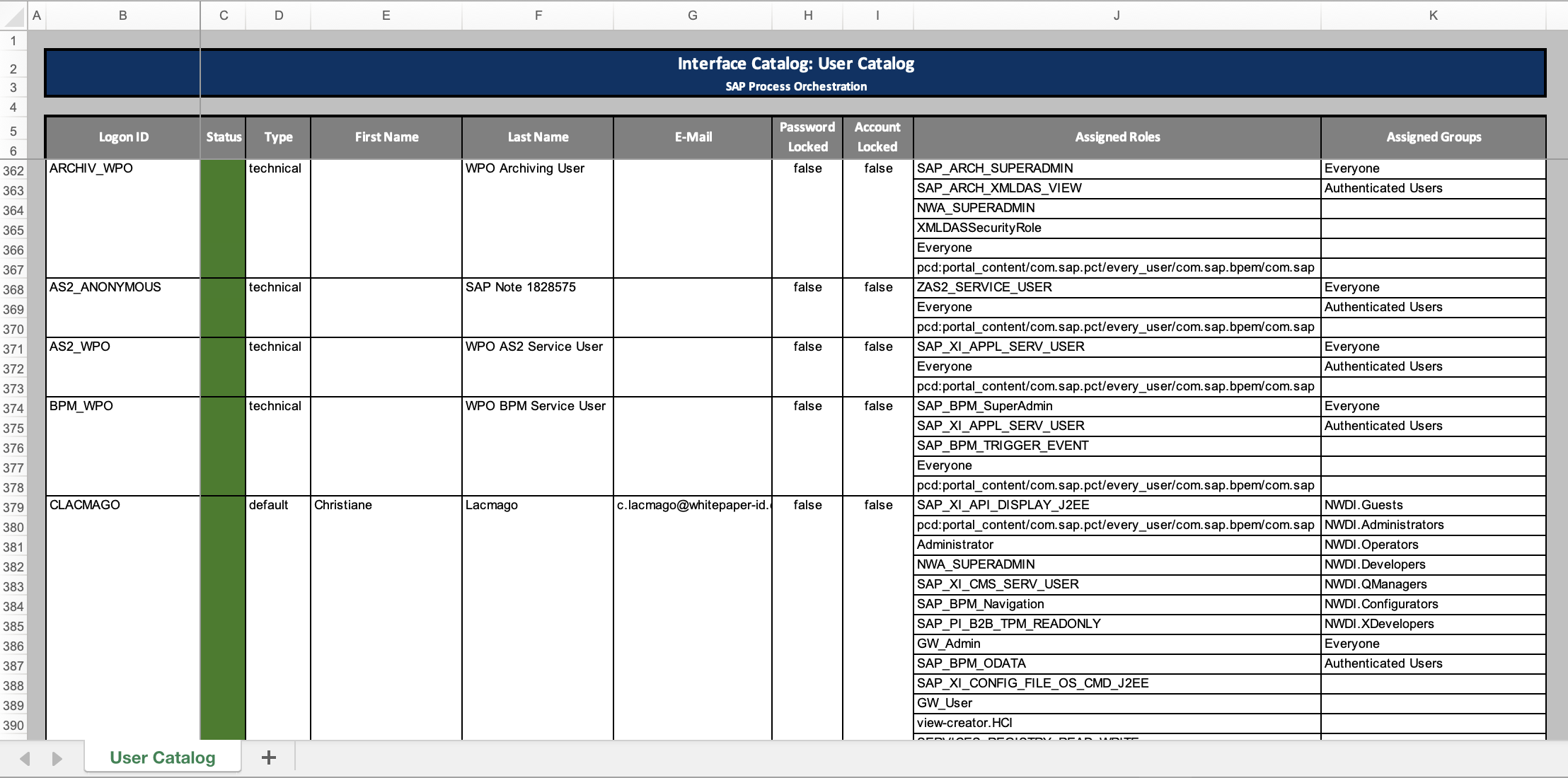Select the SAP_XI_API_DISPLAY_J2EE role cell
Screen dimensions: 1568x778
pos(1117,505)
